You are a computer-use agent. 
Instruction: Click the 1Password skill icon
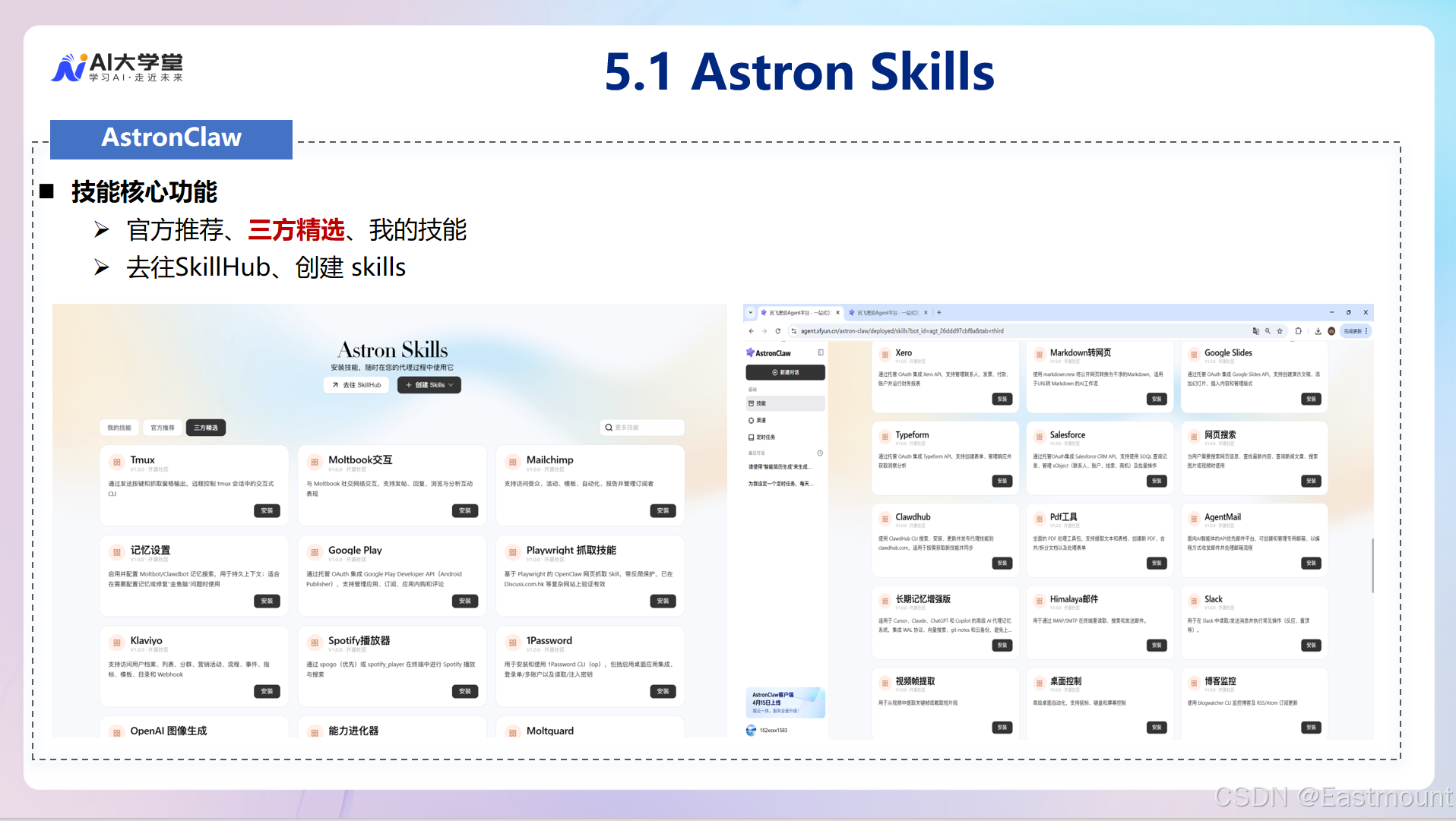pyautogui.click(x=513, y=643)
